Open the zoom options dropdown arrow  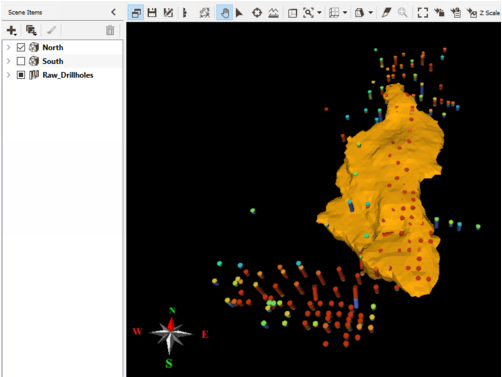(319, 13)
